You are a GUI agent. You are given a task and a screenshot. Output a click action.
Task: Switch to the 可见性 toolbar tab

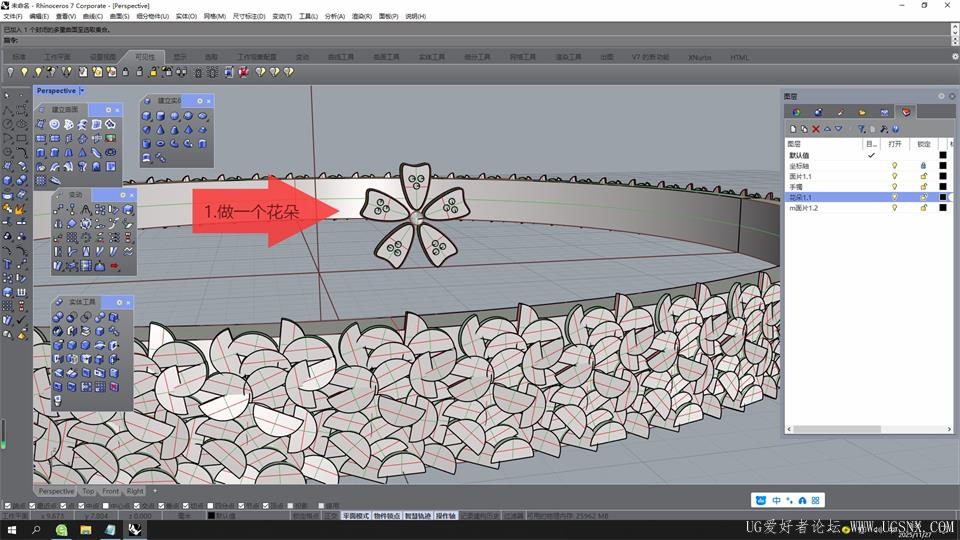coord(145,57)
